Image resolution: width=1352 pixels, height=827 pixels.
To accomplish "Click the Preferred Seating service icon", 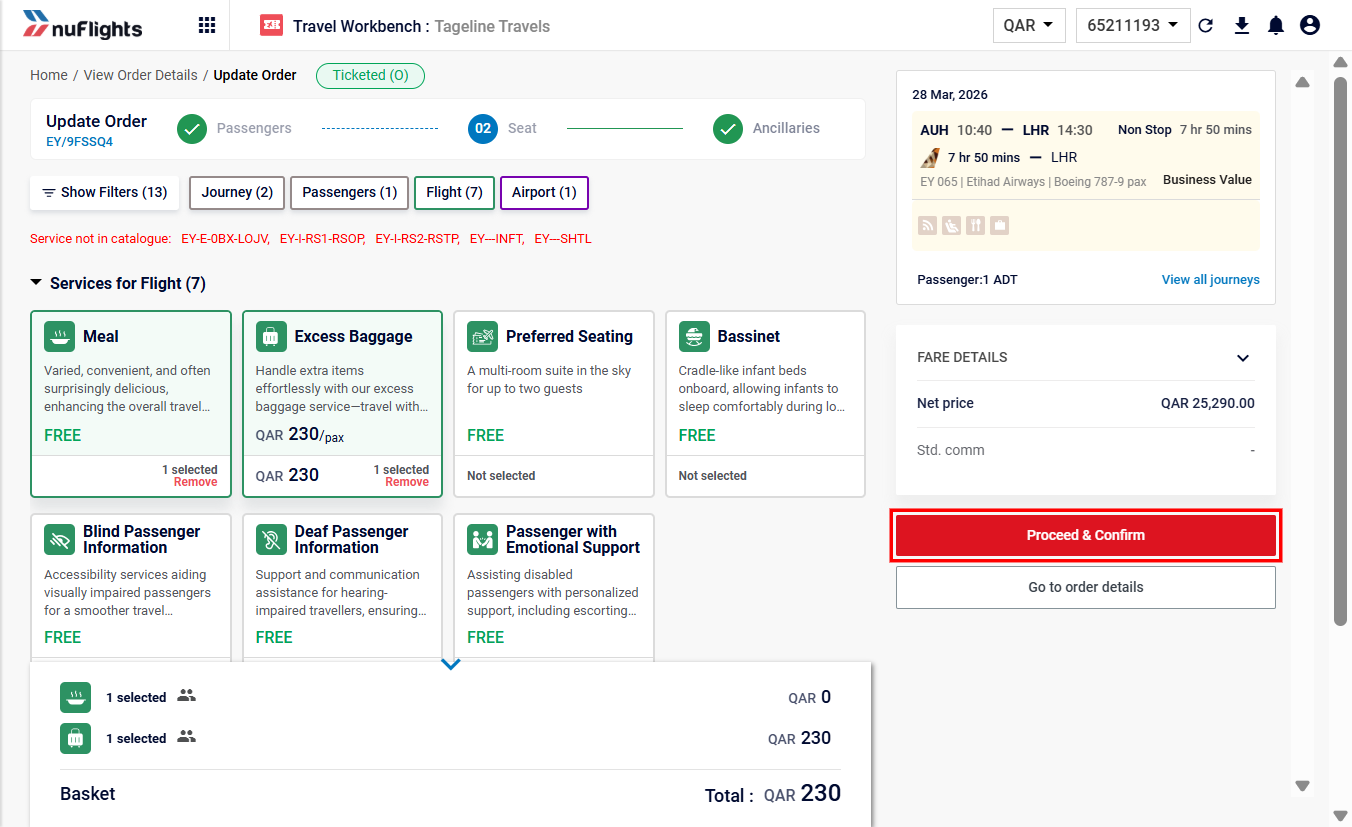I will coord(482,337).
